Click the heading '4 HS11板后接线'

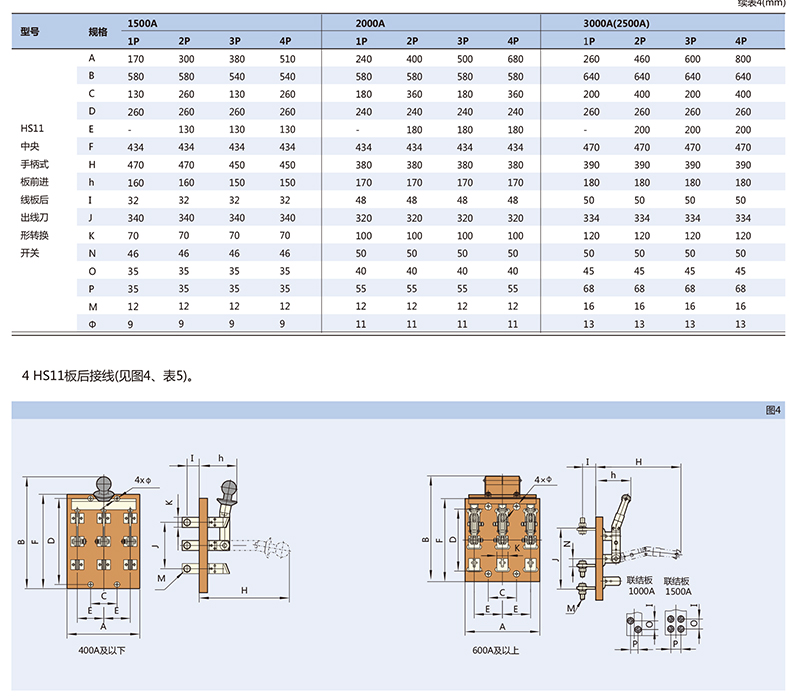pyautogui.click(x=106, y=376)
